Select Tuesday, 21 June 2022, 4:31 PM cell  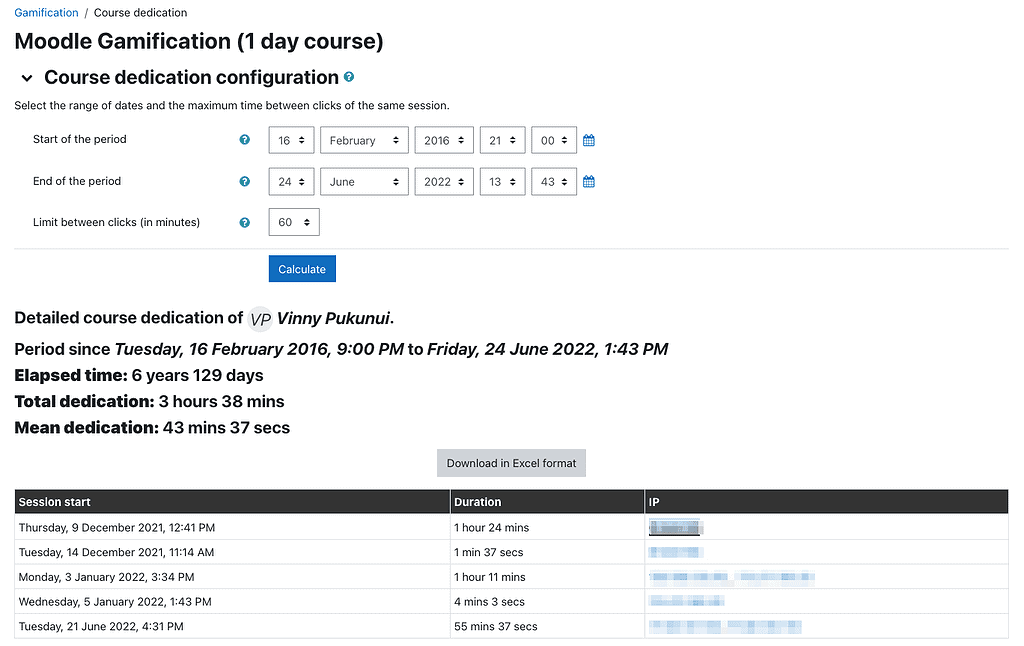(x=232, y=626)
